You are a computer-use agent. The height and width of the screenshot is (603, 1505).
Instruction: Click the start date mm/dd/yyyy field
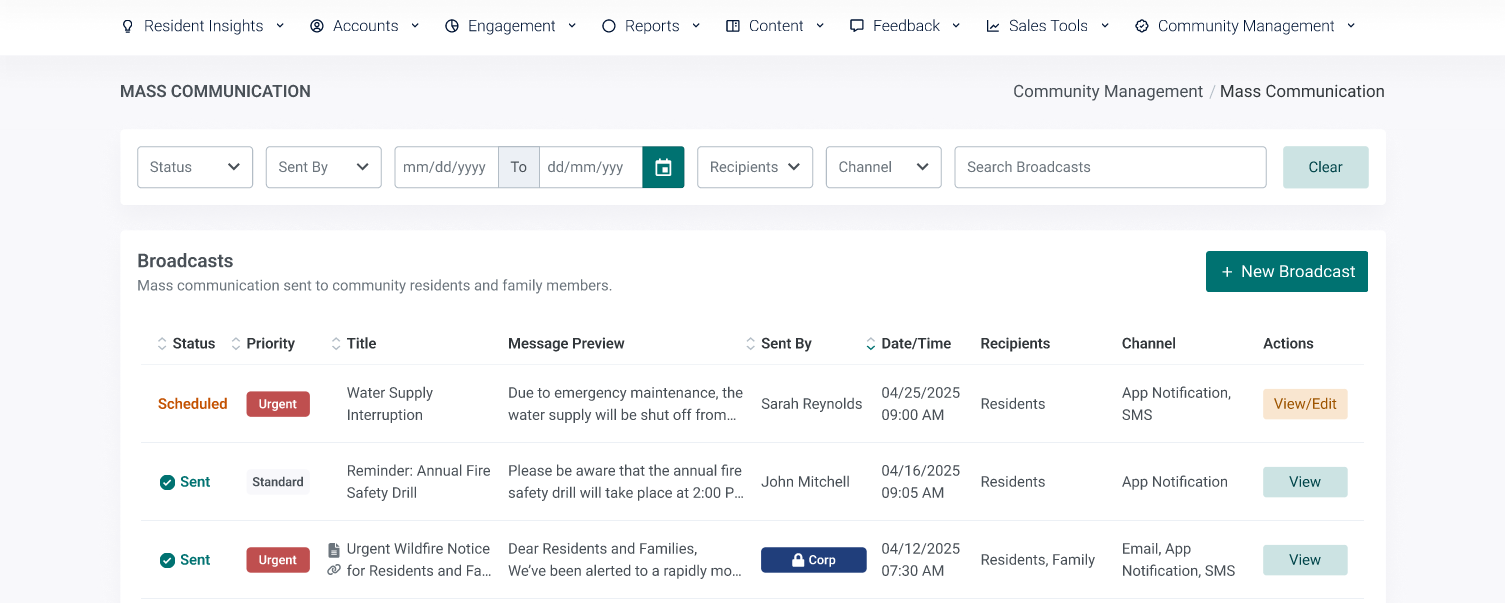[x=446, y=167]
